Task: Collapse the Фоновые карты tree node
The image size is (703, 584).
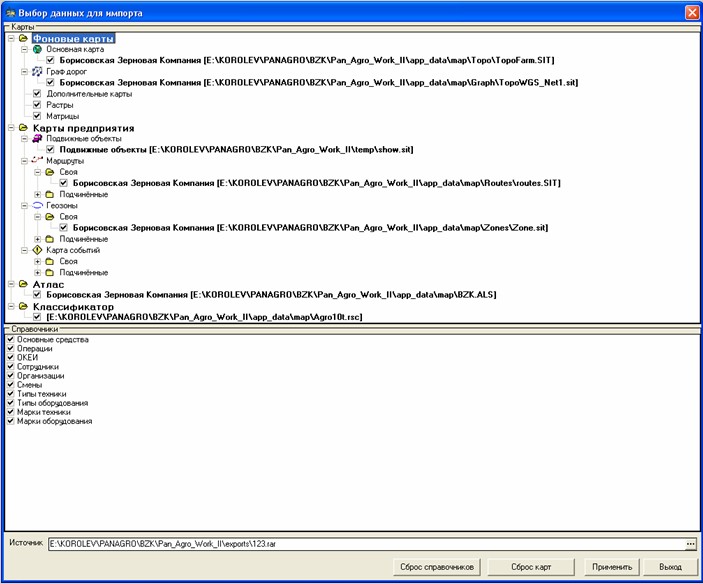Action: tap(10, 38)
